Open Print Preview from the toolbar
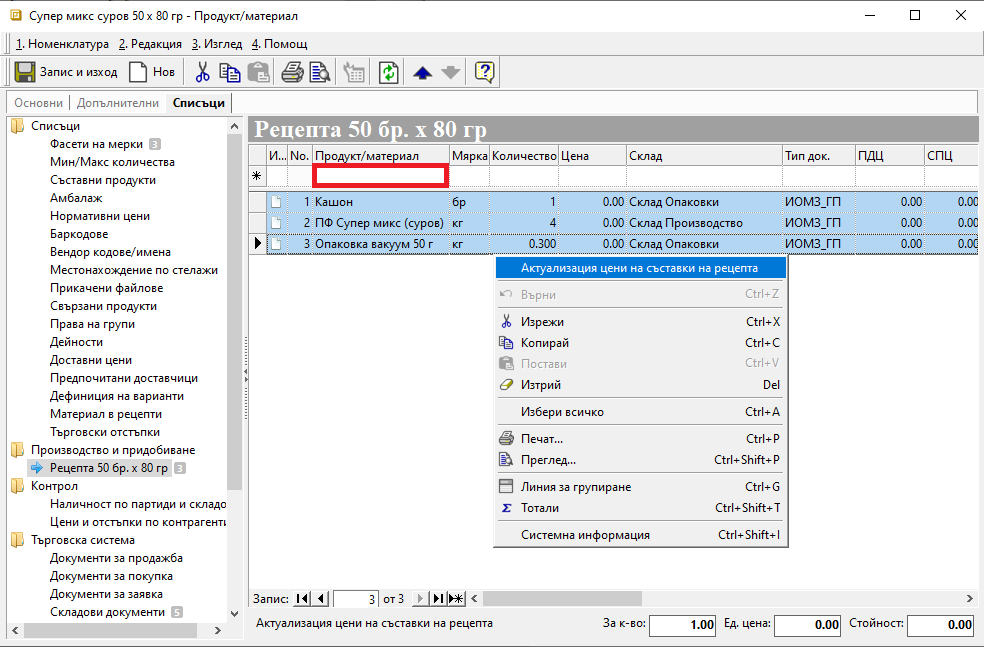The image size is (984, 647). (319, 72)
